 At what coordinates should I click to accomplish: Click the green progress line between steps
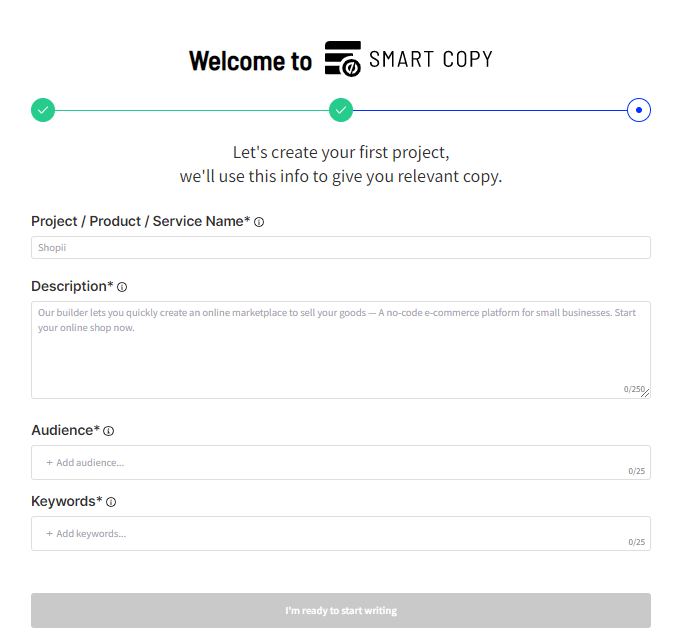192,110
